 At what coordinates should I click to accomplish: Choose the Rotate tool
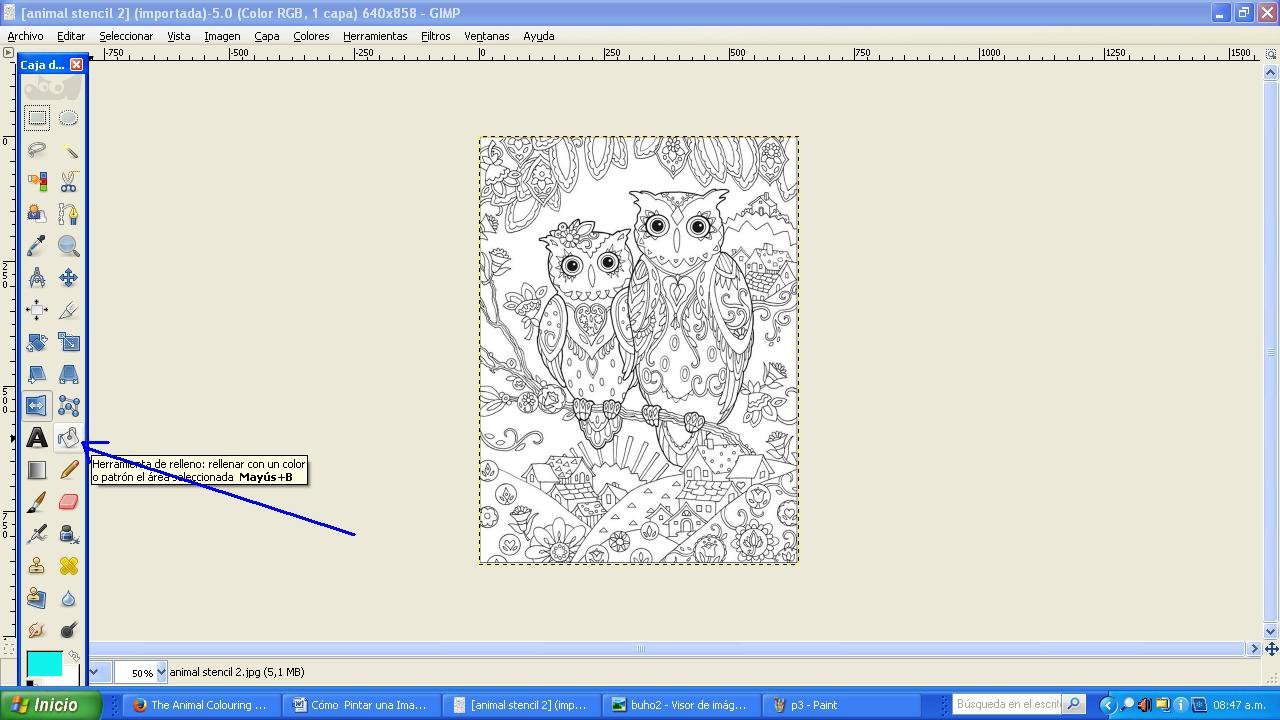tap(37, 342)
